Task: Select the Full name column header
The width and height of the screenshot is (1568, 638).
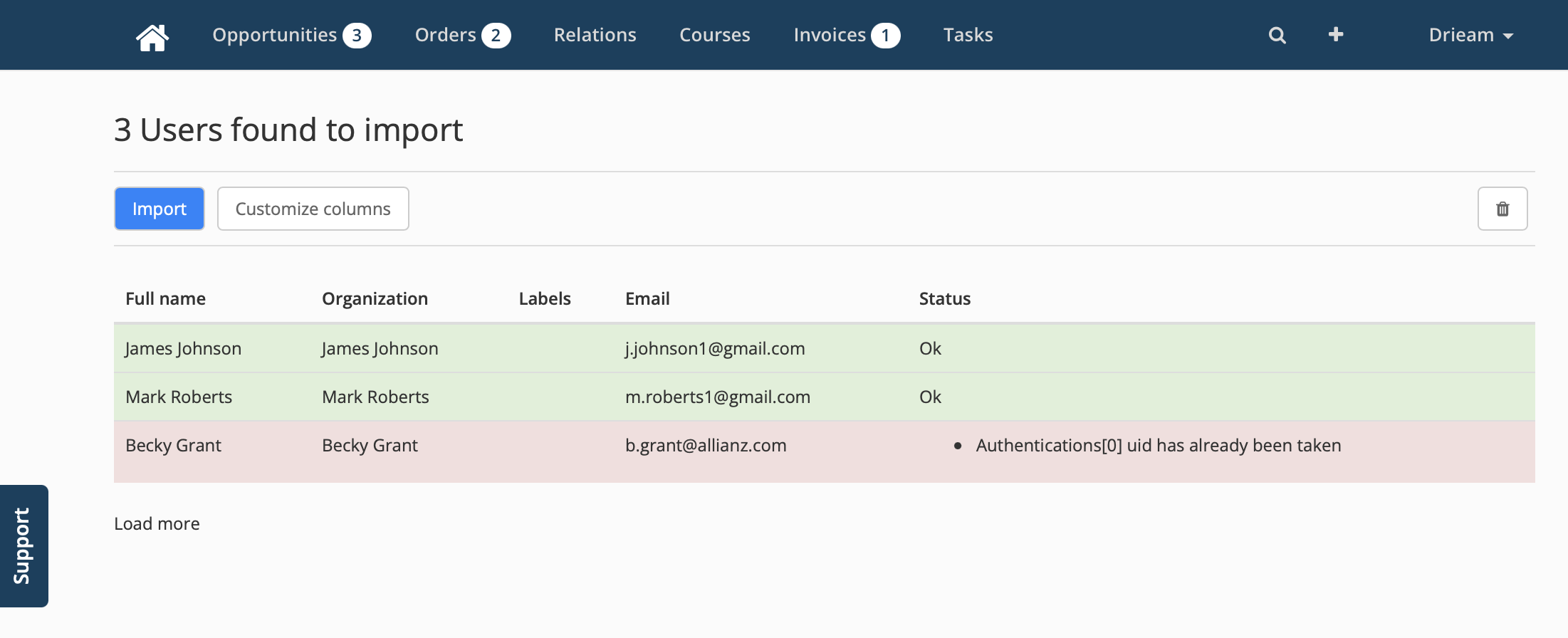Action: pos(165,298)
